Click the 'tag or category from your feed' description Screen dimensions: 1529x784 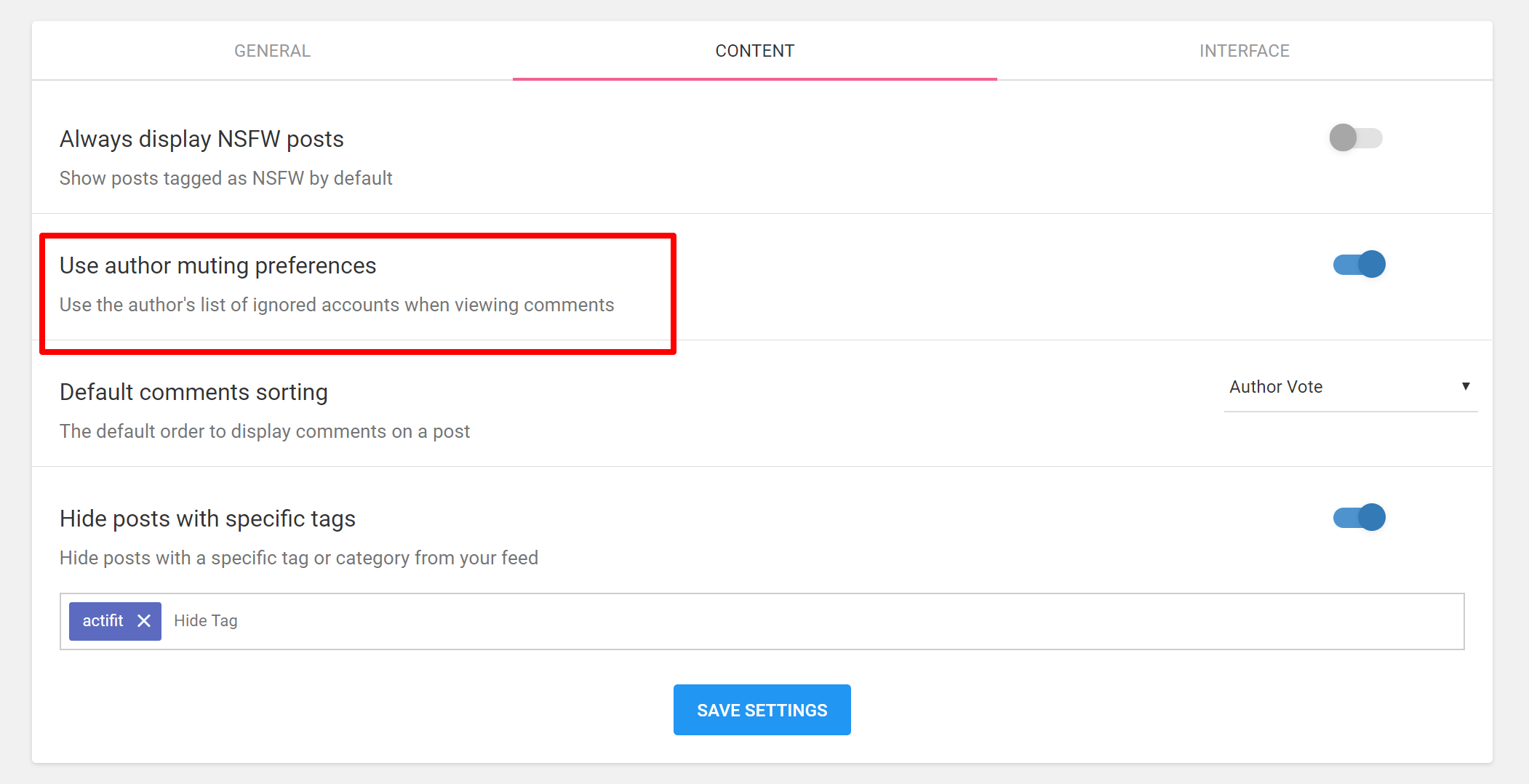pyautogui.click(x=298, y=558)
